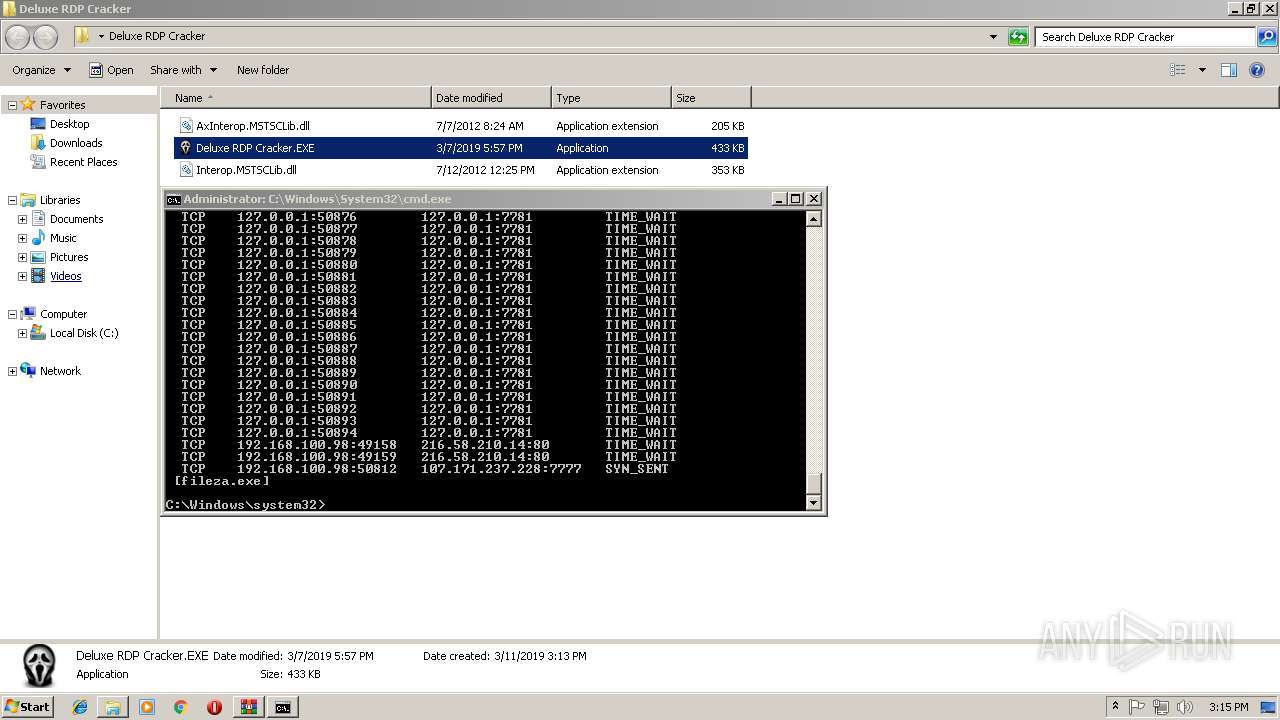
Task: Click the Start button
Action: click(x=28, y=707)
